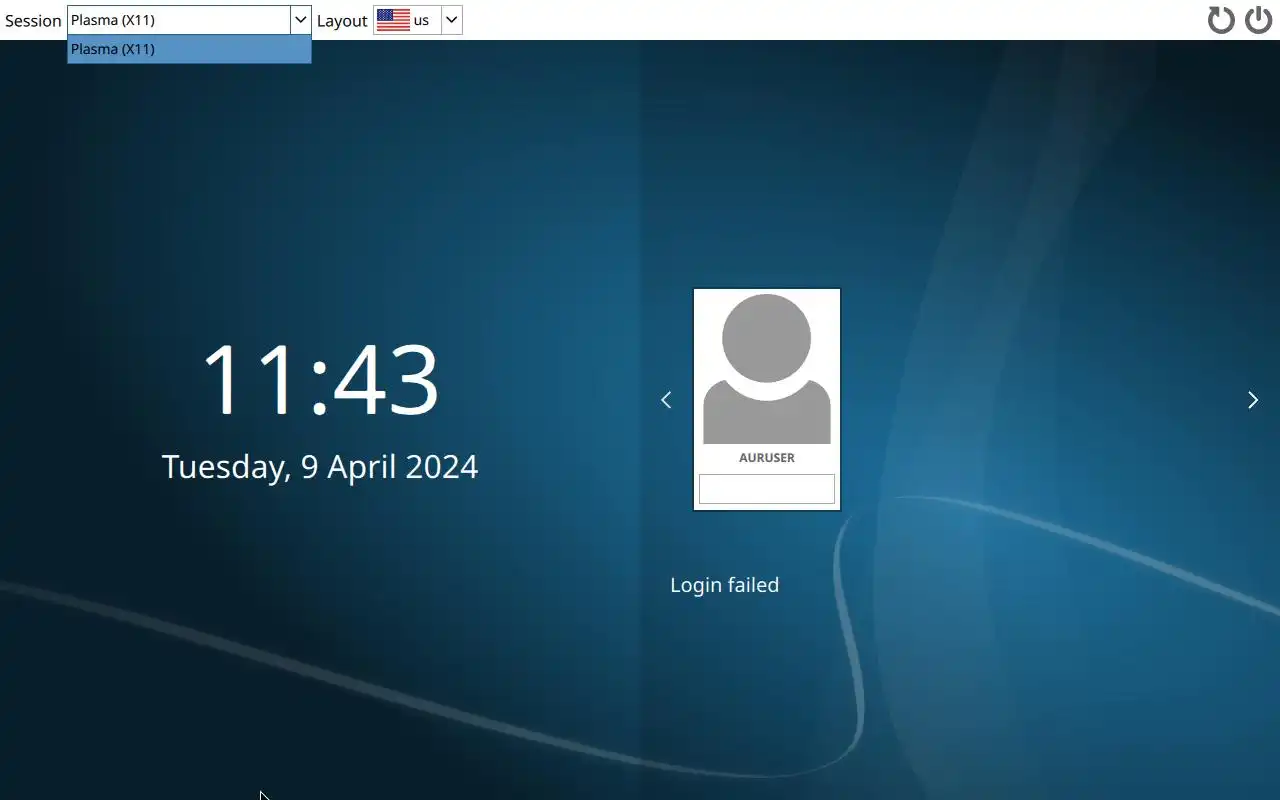Select the AURUSER avatar picture

point(767,369)
